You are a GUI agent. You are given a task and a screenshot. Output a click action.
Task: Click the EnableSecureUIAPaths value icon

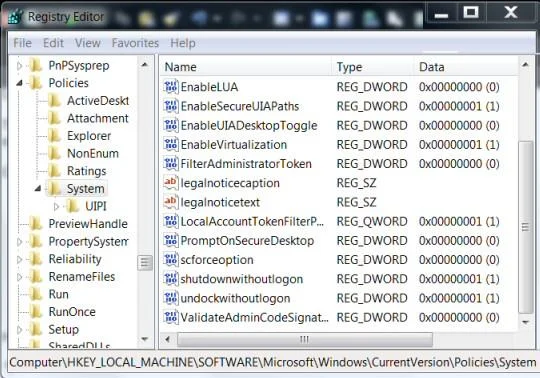tap(171, 106)
